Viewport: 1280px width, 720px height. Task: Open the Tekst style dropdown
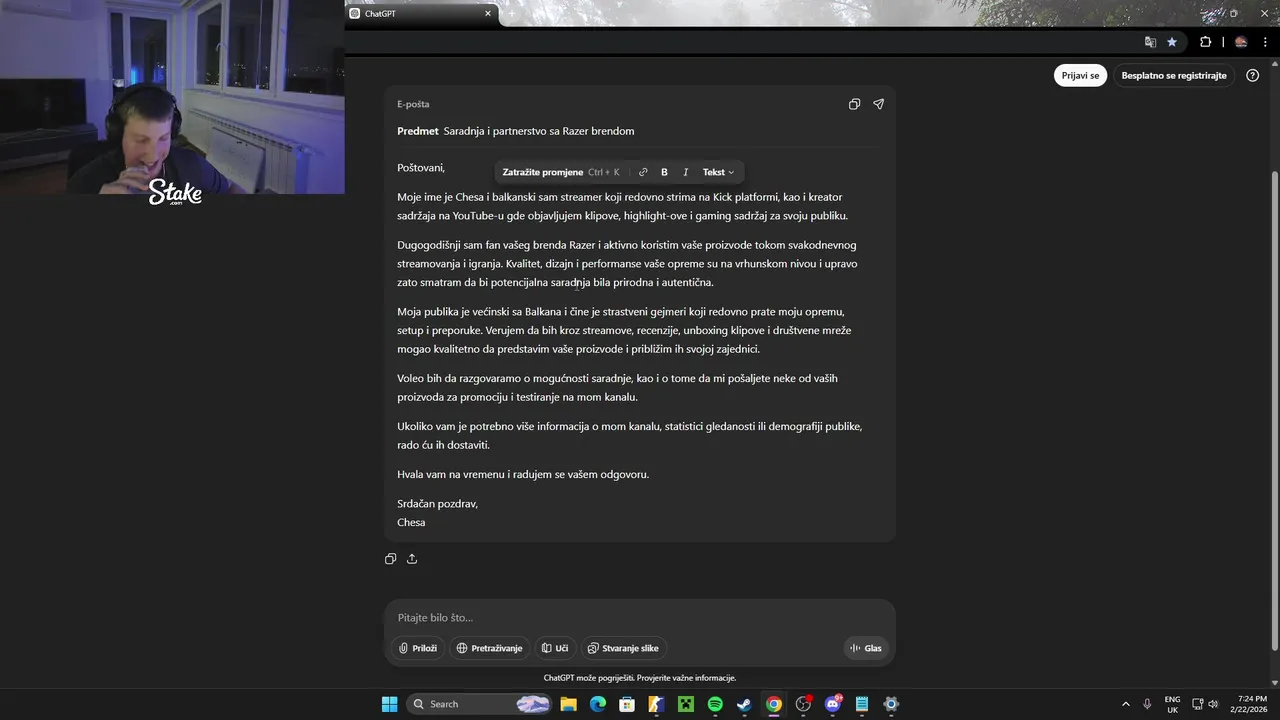(718, 172)
